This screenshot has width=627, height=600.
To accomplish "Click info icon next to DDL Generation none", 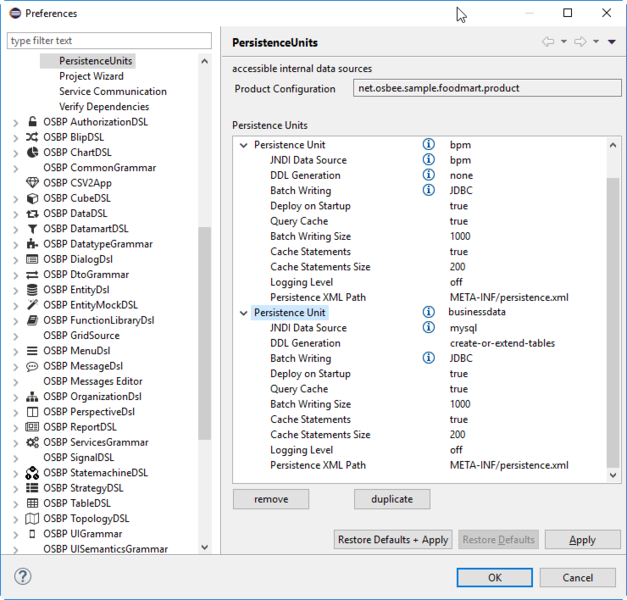I will pos(429,174).
